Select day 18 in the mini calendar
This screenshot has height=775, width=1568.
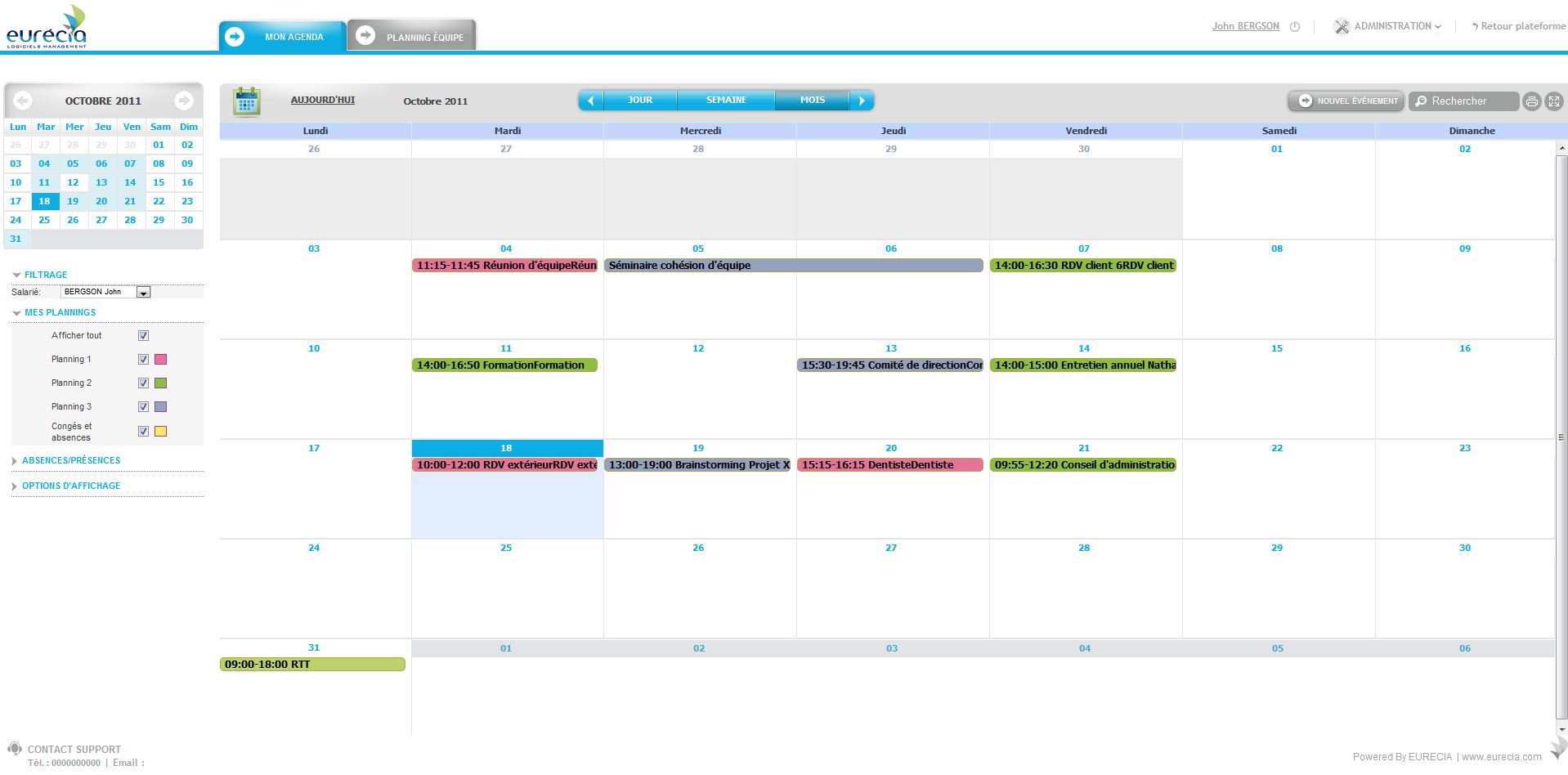(x=44, y=201)
